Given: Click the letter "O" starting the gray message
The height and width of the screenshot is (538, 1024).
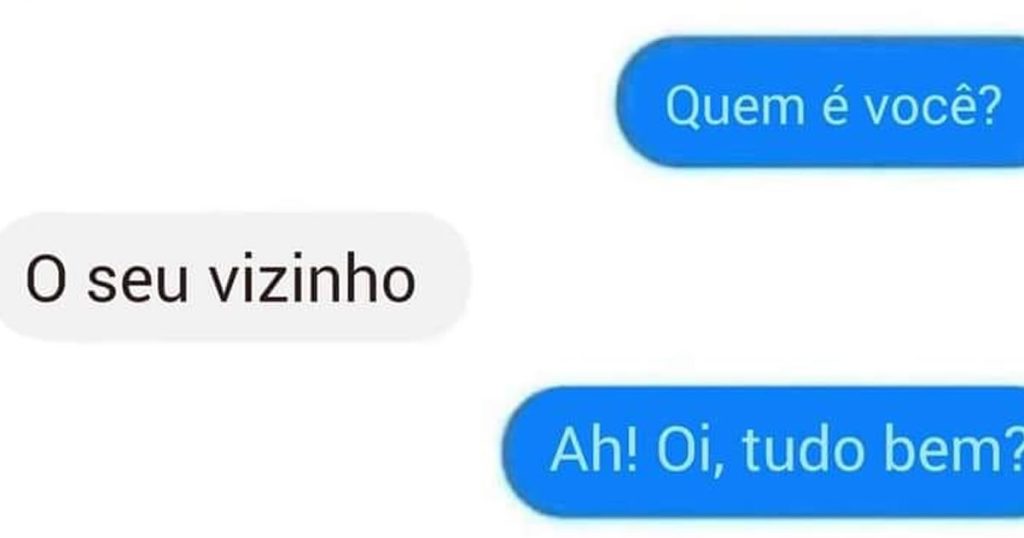Looking at the screenshot, I should click(x=46, y=279).
